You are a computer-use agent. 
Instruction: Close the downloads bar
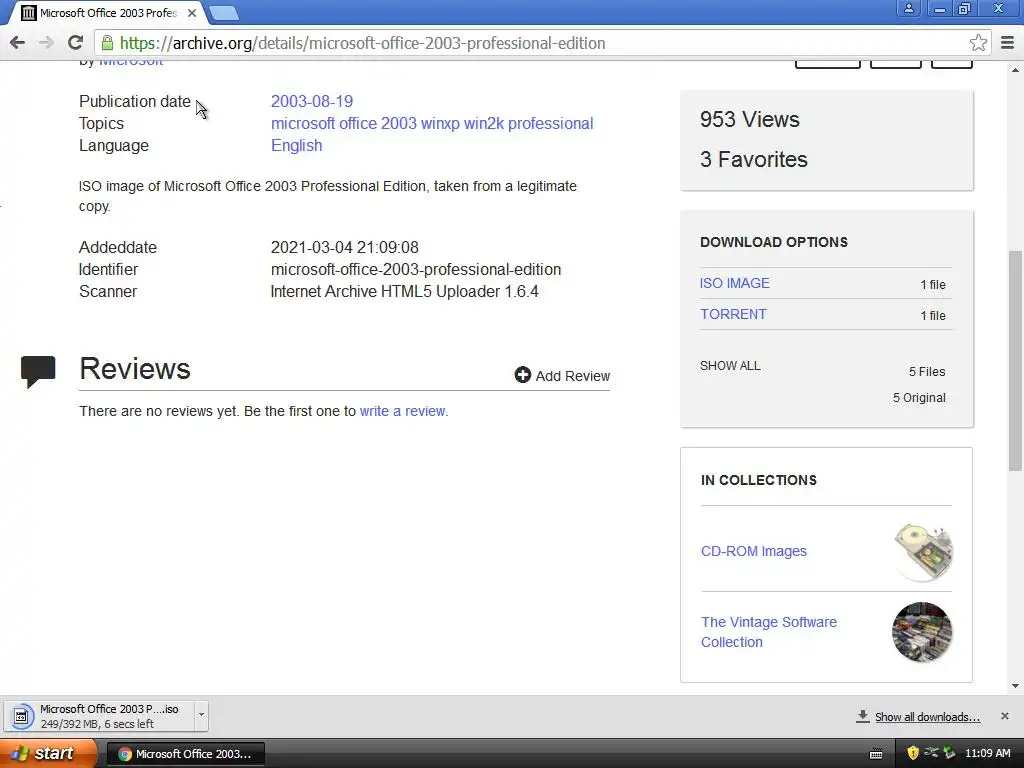coord(1004,716)
